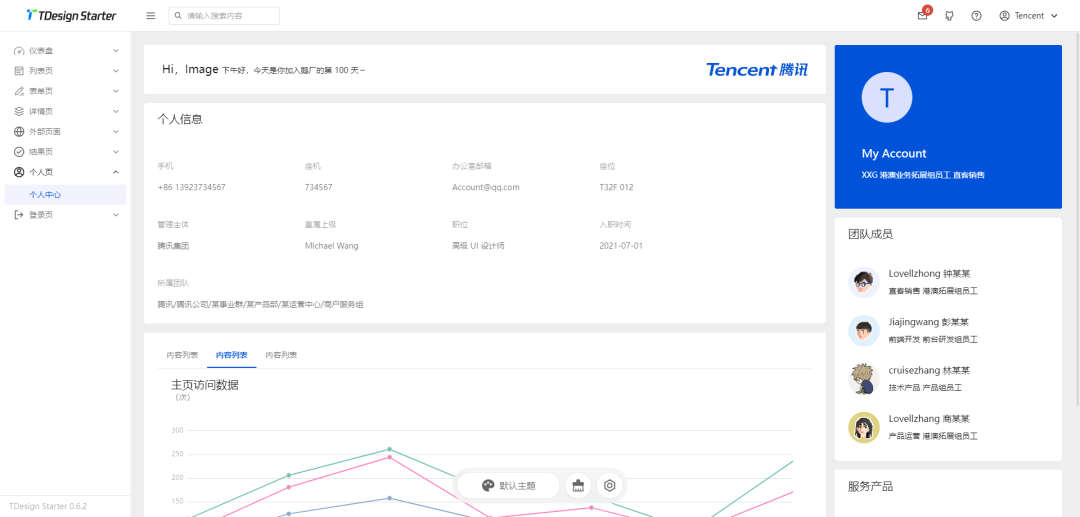Click Jiajingwang 彭某某 avatar
This screenshot has height=517, width=1080.
point(864,330)
